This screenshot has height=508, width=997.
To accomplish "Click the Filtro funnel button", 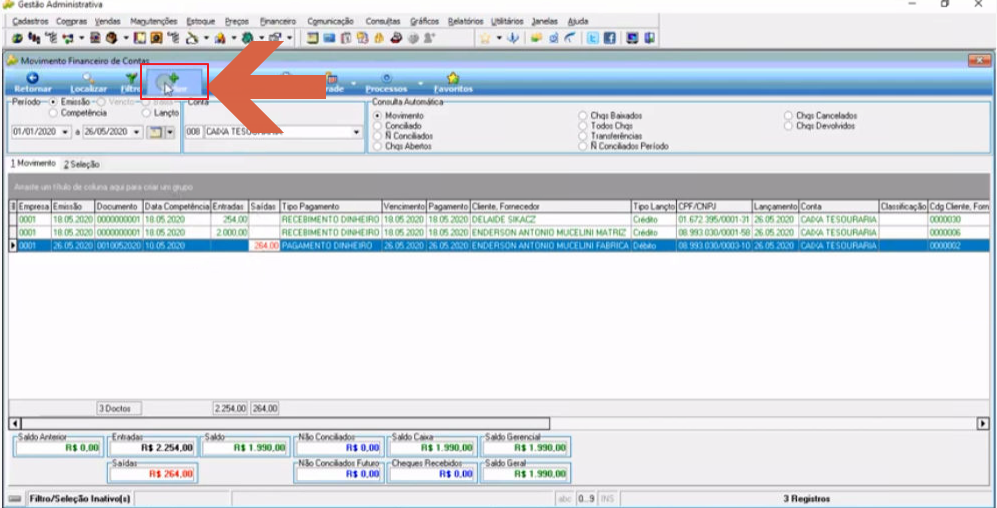I will point(130,83).
